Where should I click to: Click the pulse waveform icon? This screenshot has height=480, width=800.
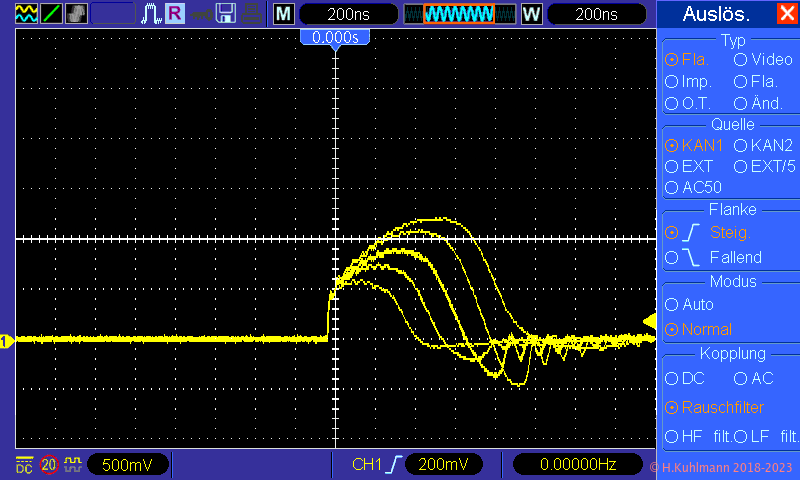[x=152, y=13]
